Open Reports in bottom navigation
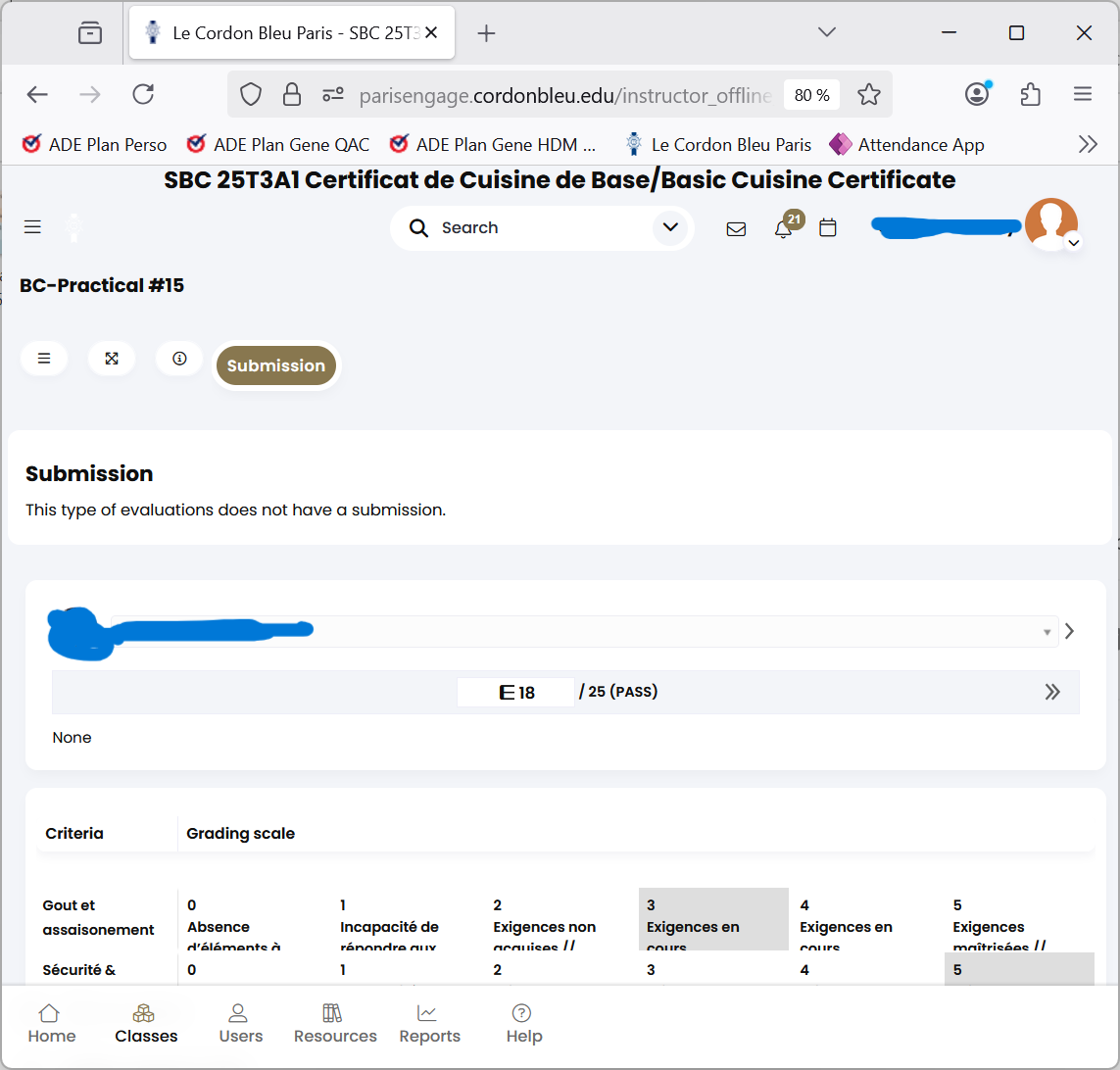The width and height of the screenshot is (1120, 1070). coord(429,1024)
